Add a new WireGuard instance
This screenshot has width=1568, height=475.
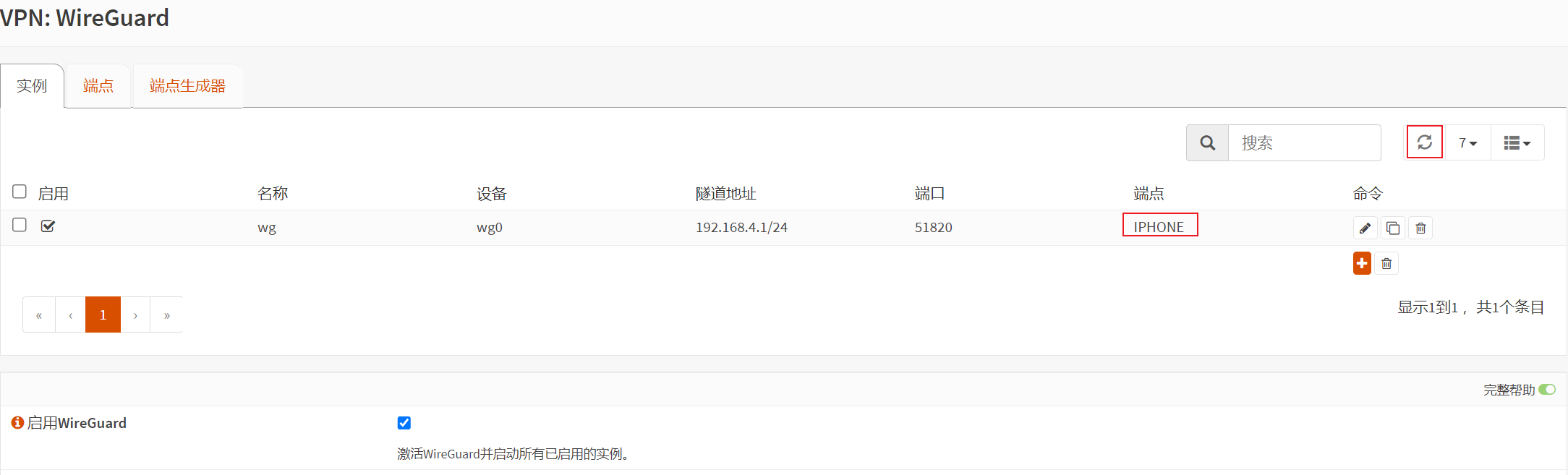pyautogui.click(x=1362, y=263)
